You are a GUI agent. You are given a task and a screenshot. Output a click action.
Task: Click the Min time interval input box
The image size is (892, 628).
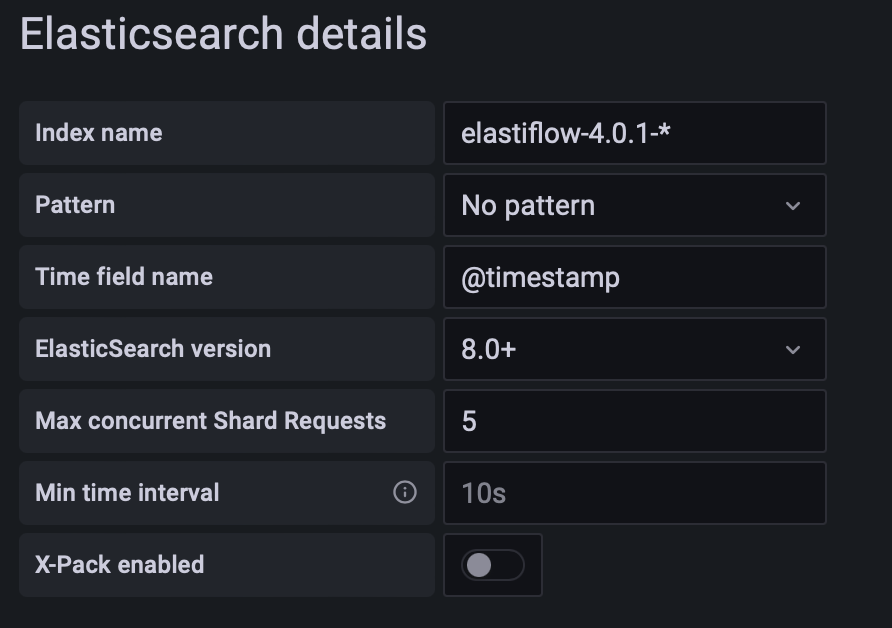634,492
